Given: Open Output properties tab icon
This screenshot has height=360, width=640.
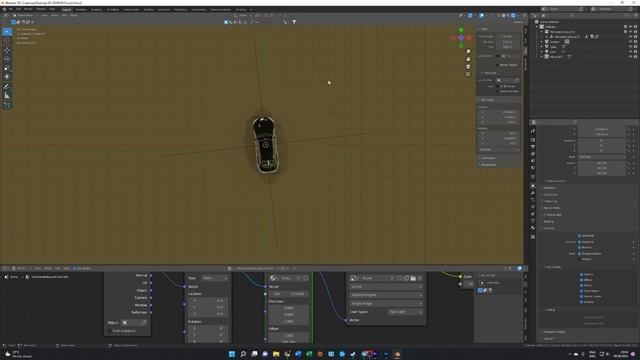Looking at the screenshot, I should point(533,147).
